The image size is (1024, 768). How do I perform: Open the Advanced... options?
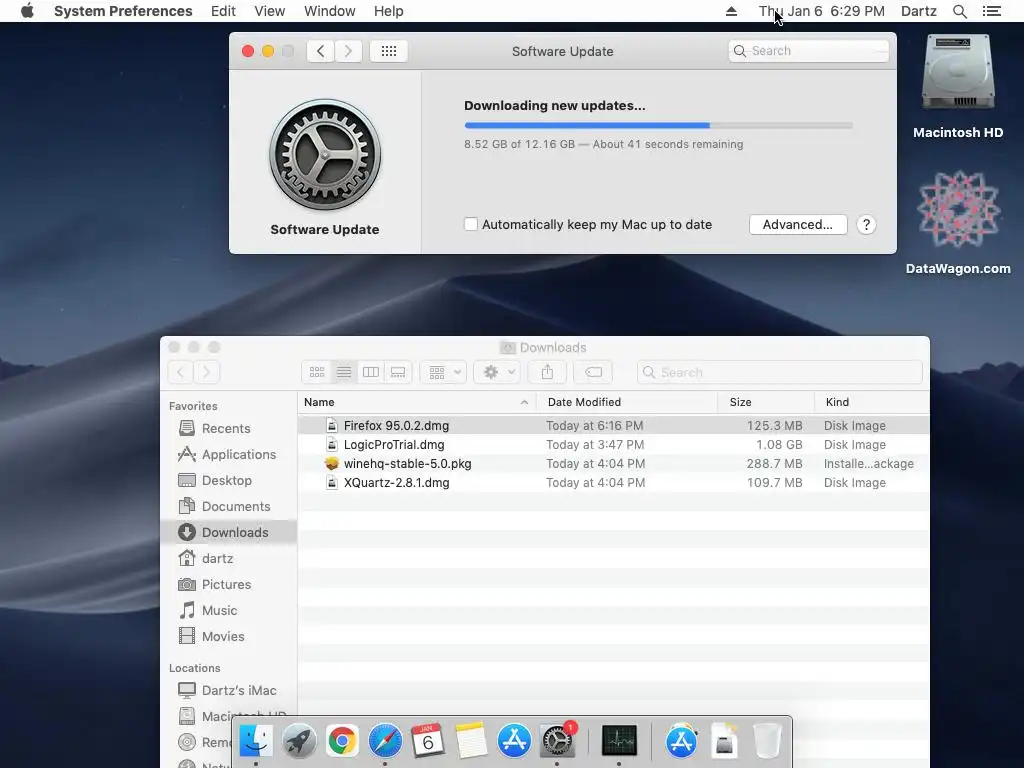(798, 225)
